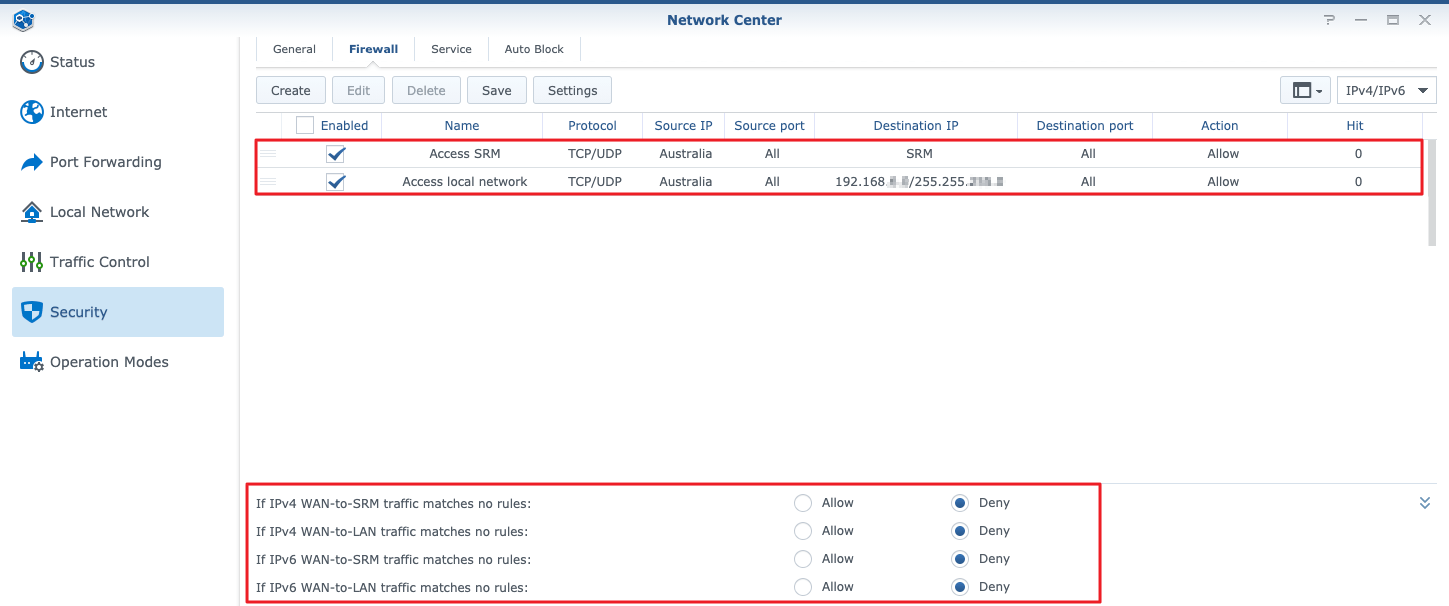Open Operation Modes settings

tap(110, 361)
